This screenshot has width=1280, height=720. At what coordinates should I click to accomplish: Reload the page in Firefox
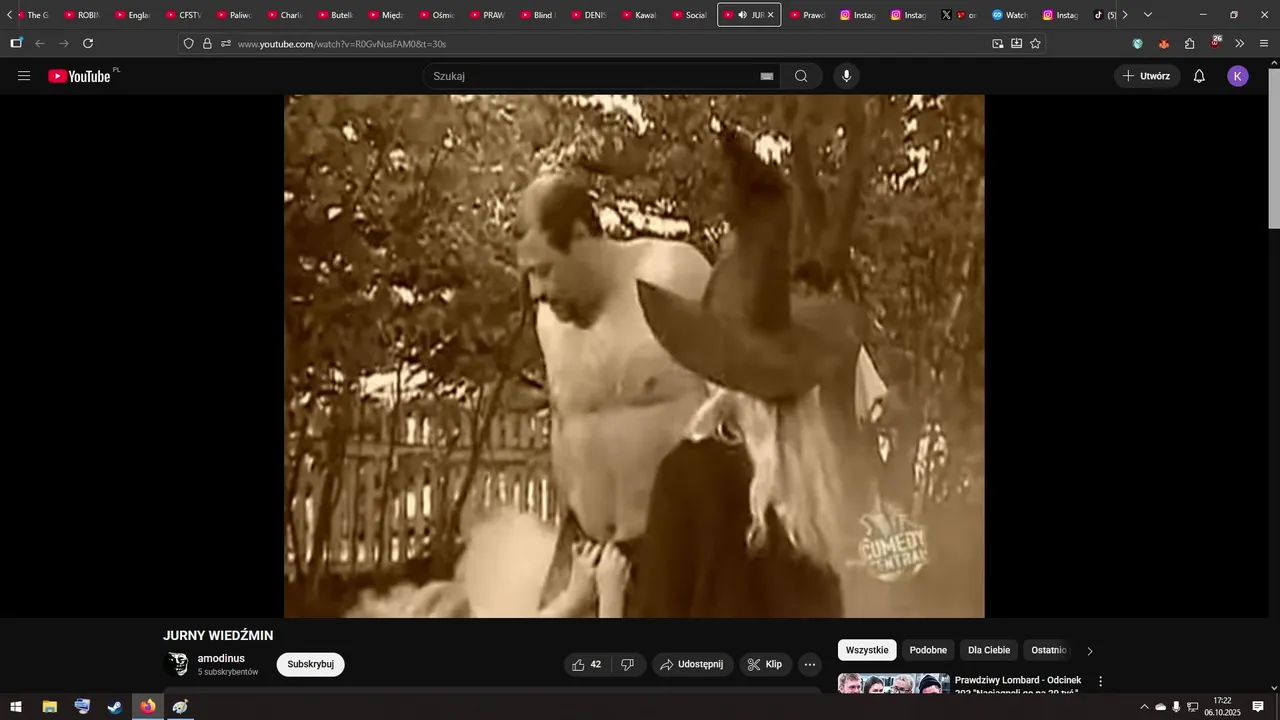88,43
